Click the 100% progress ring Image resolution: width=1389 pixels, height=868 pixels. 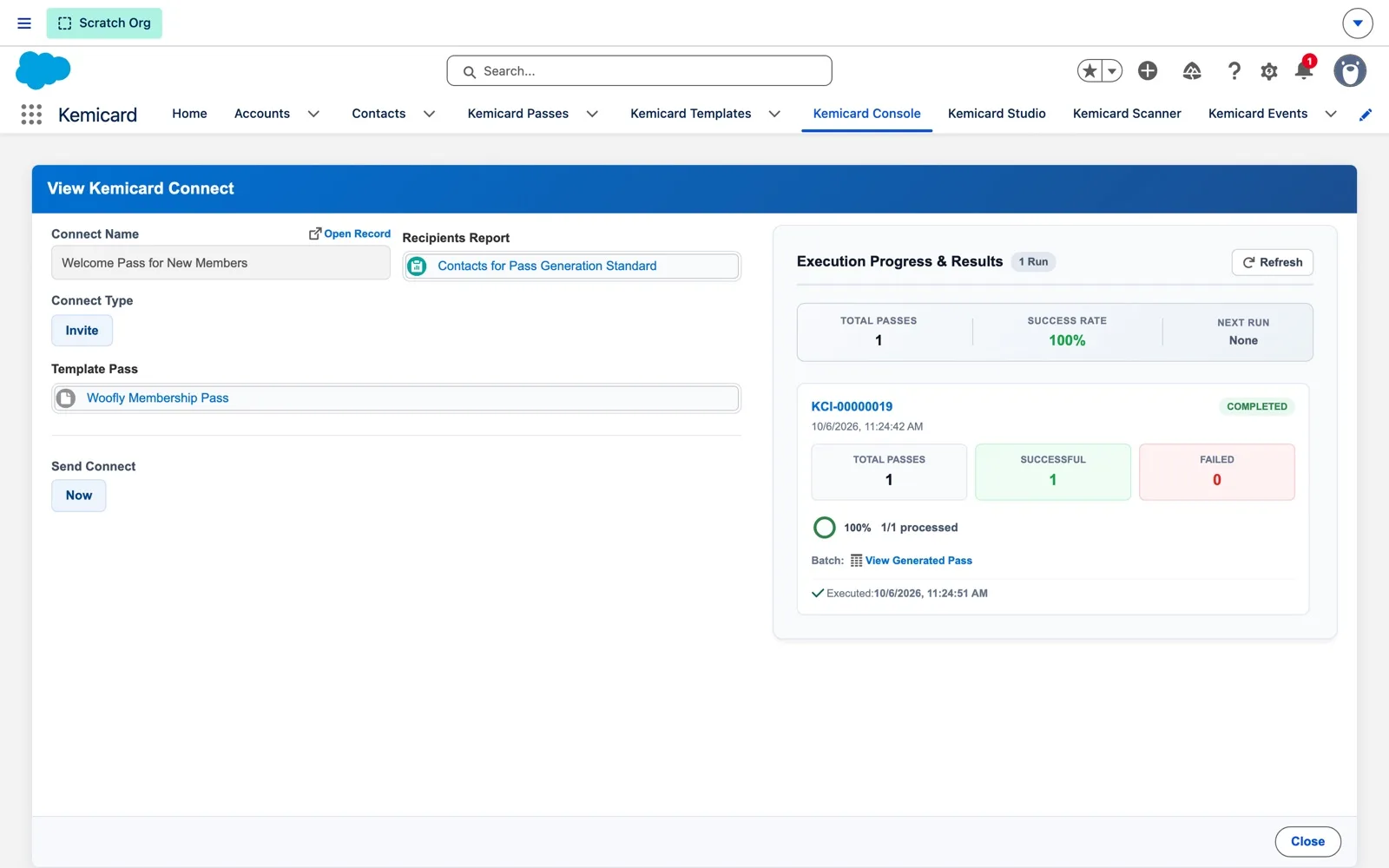824,528
